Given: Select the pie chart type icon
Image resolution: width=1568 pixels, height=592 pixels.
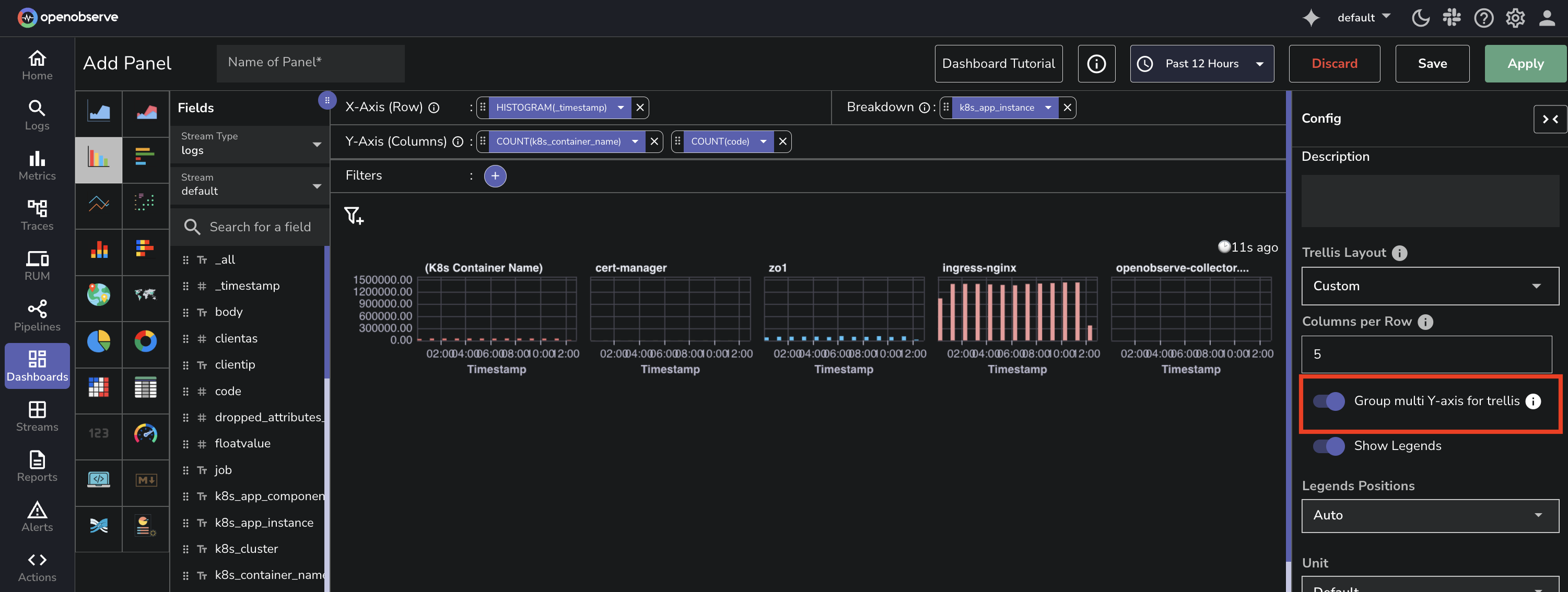Looking at the screenshot, I should pos(99,341).
